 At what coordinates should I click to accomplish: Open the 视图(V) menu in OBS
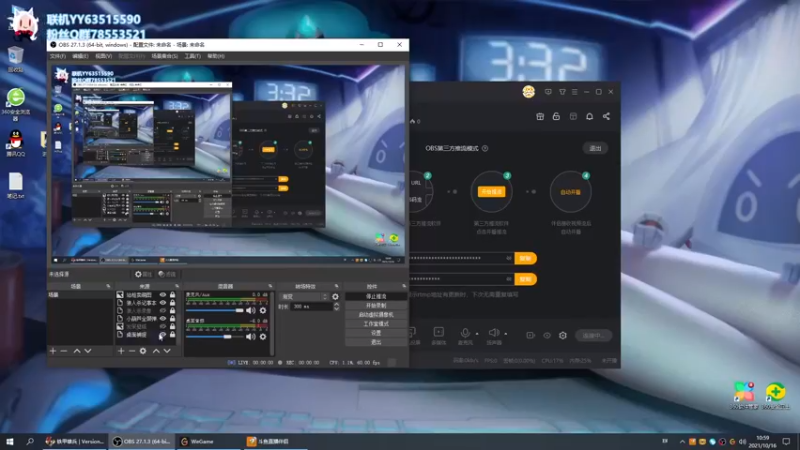pos(104,56)
